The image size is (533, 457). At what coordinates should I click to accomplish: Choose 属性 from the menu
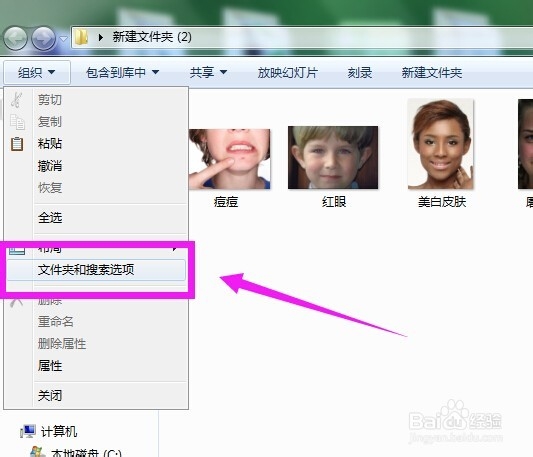[x=96, y=366]
